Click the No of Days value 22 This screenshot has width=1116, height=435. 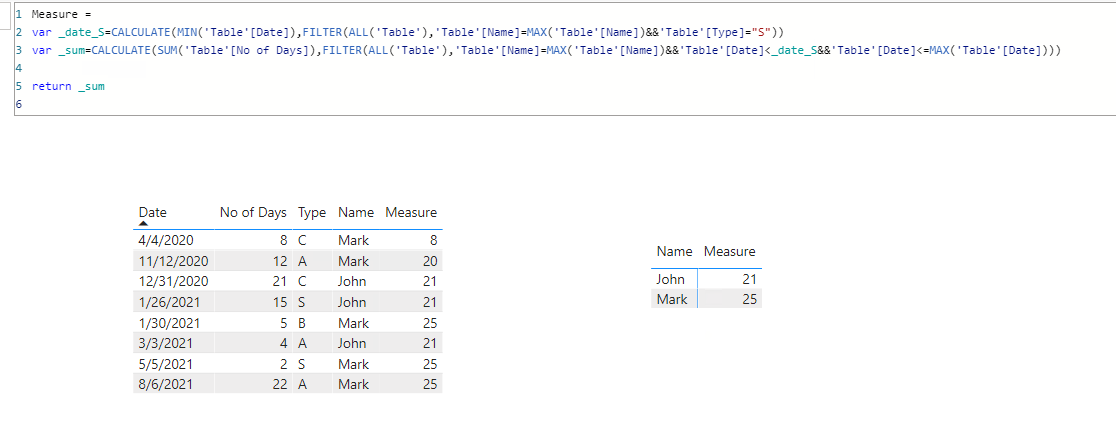point(280,384)
